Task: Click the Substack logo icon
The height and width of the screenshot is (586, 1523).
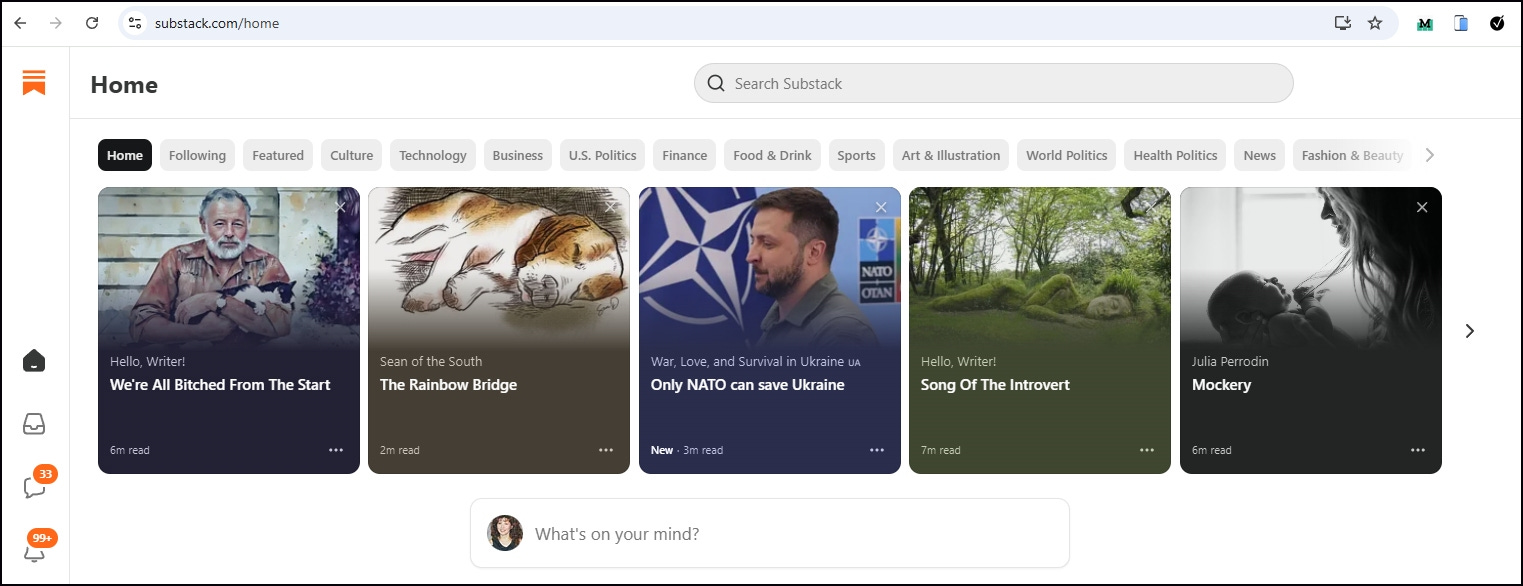Action: click(x=34, y=83)
